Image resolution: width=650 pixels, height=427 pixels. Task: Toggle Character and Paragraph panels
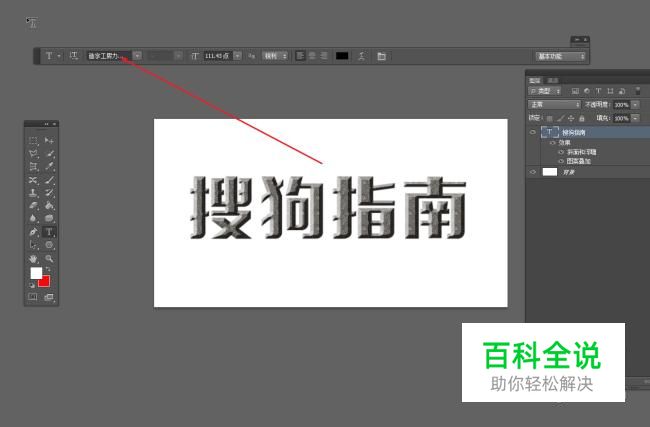pyautogui.click(x=381, y=56)
